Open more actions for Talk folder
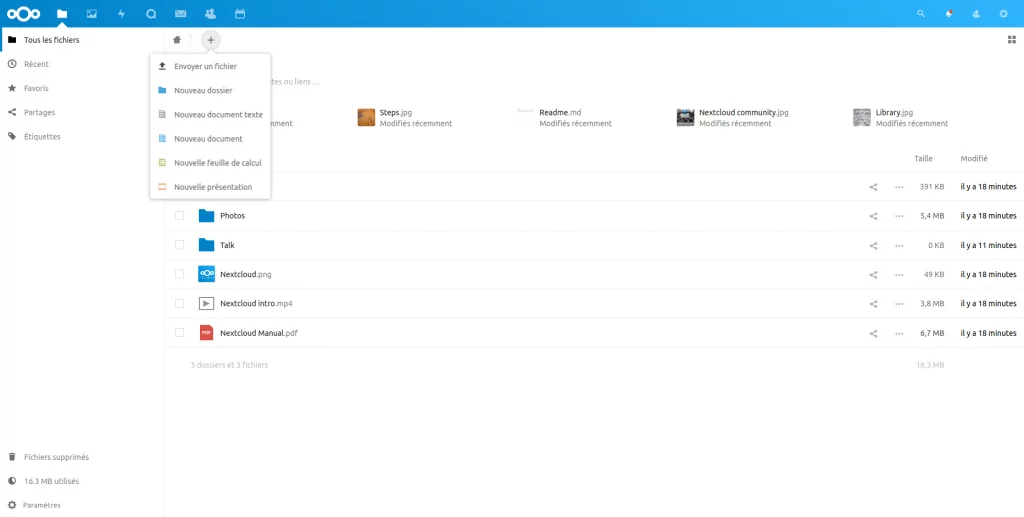 coord(899,245)
